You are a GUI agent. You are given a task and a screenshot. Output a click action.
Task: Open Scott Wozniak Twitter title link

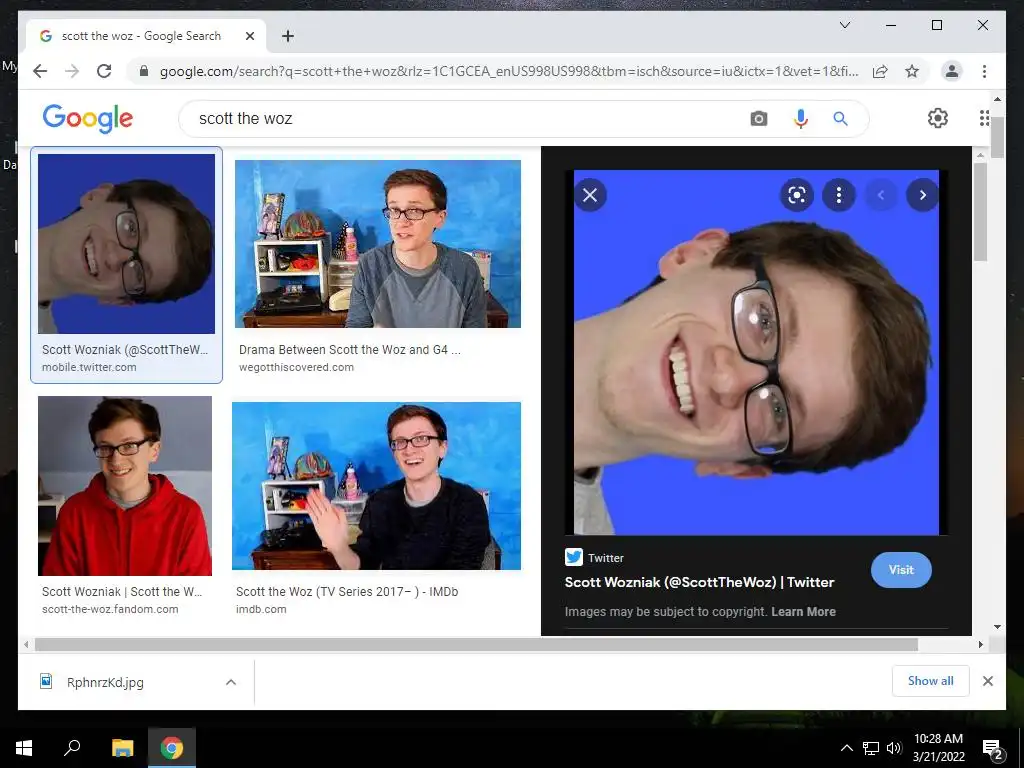[x=699, y=583]
